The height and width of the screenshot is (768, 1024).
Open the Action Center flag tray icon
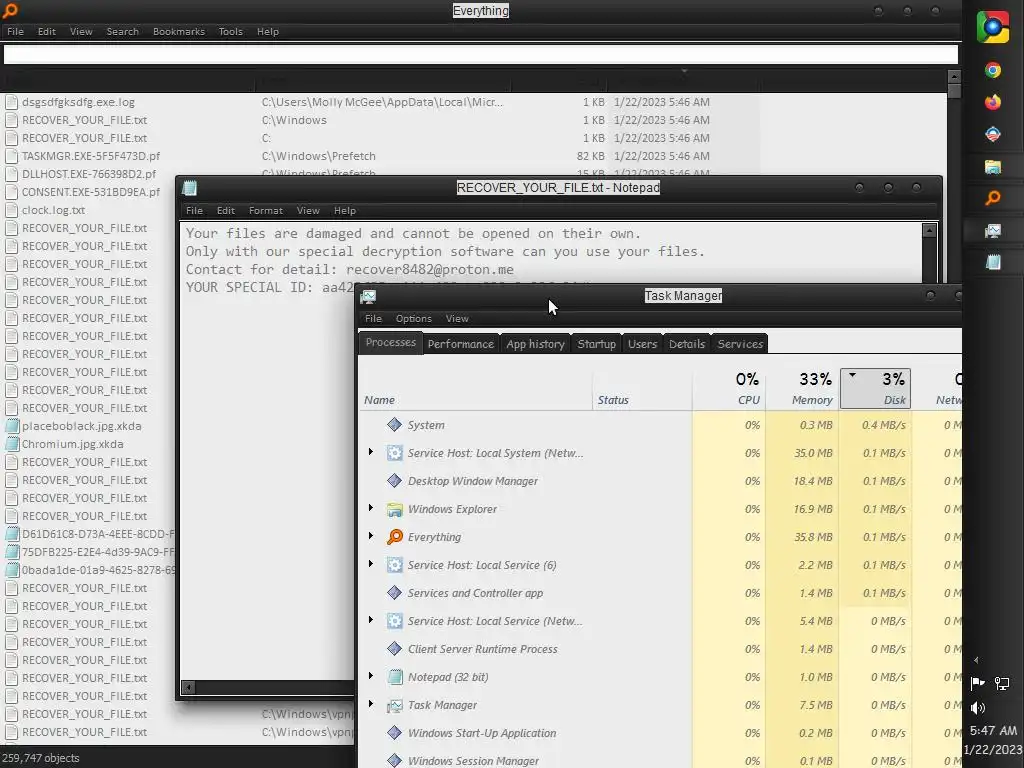(978, 684)
